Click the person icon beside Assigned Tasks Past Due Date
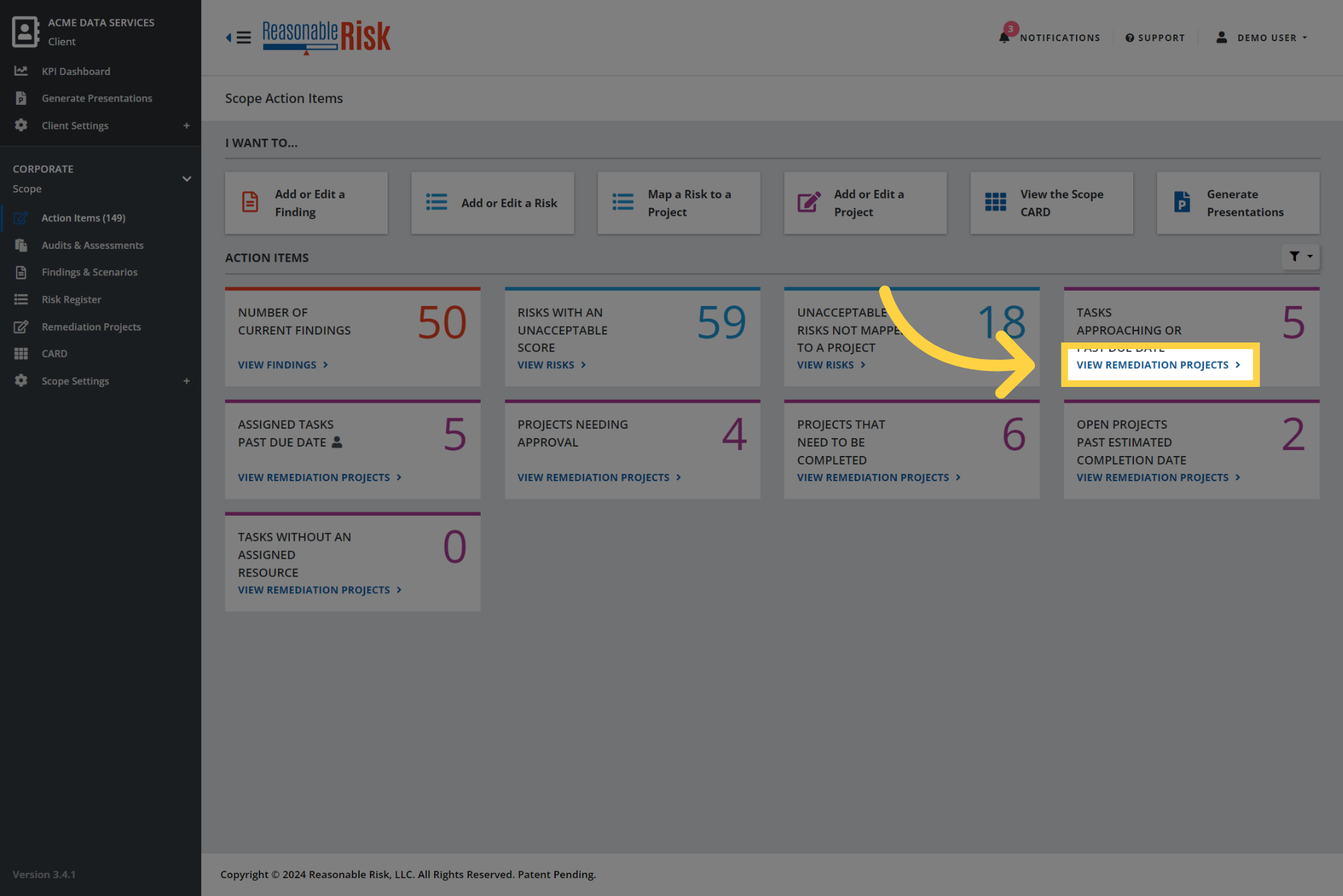Image resolution: width=1343 pixels, height=896 pixels. tap(337, 442)
